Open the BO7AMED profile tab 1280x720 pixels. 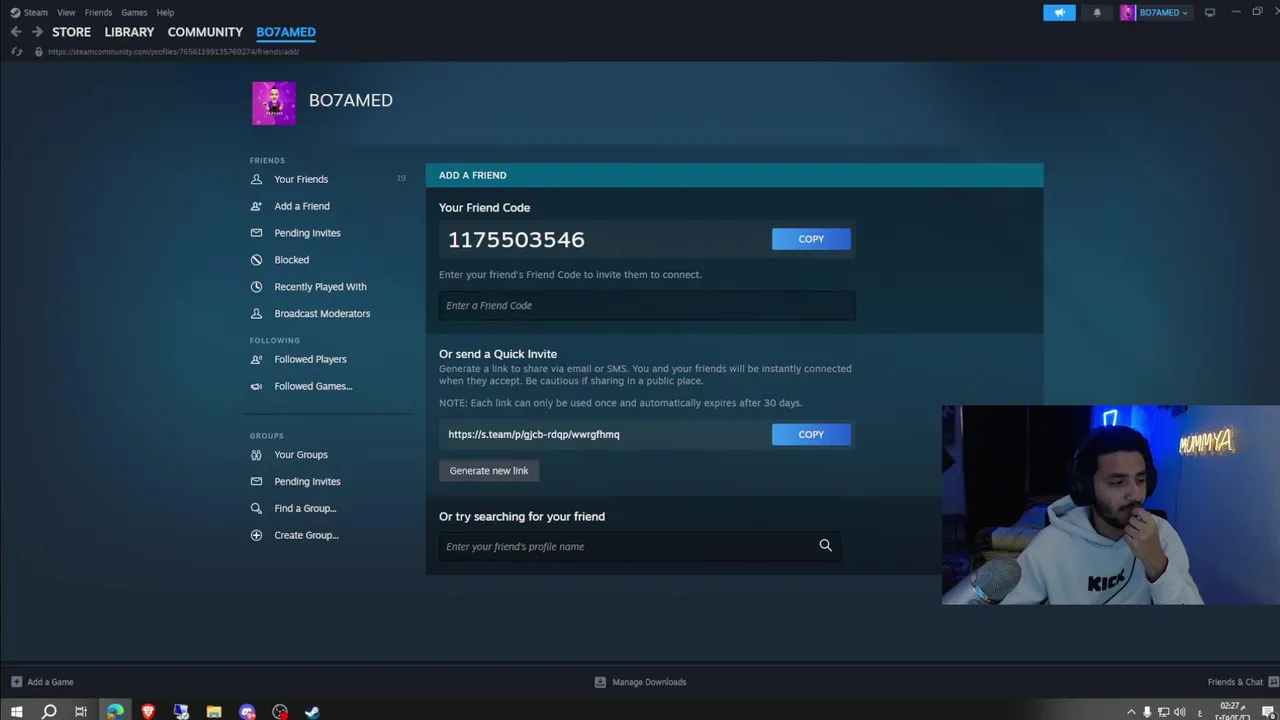286,32
